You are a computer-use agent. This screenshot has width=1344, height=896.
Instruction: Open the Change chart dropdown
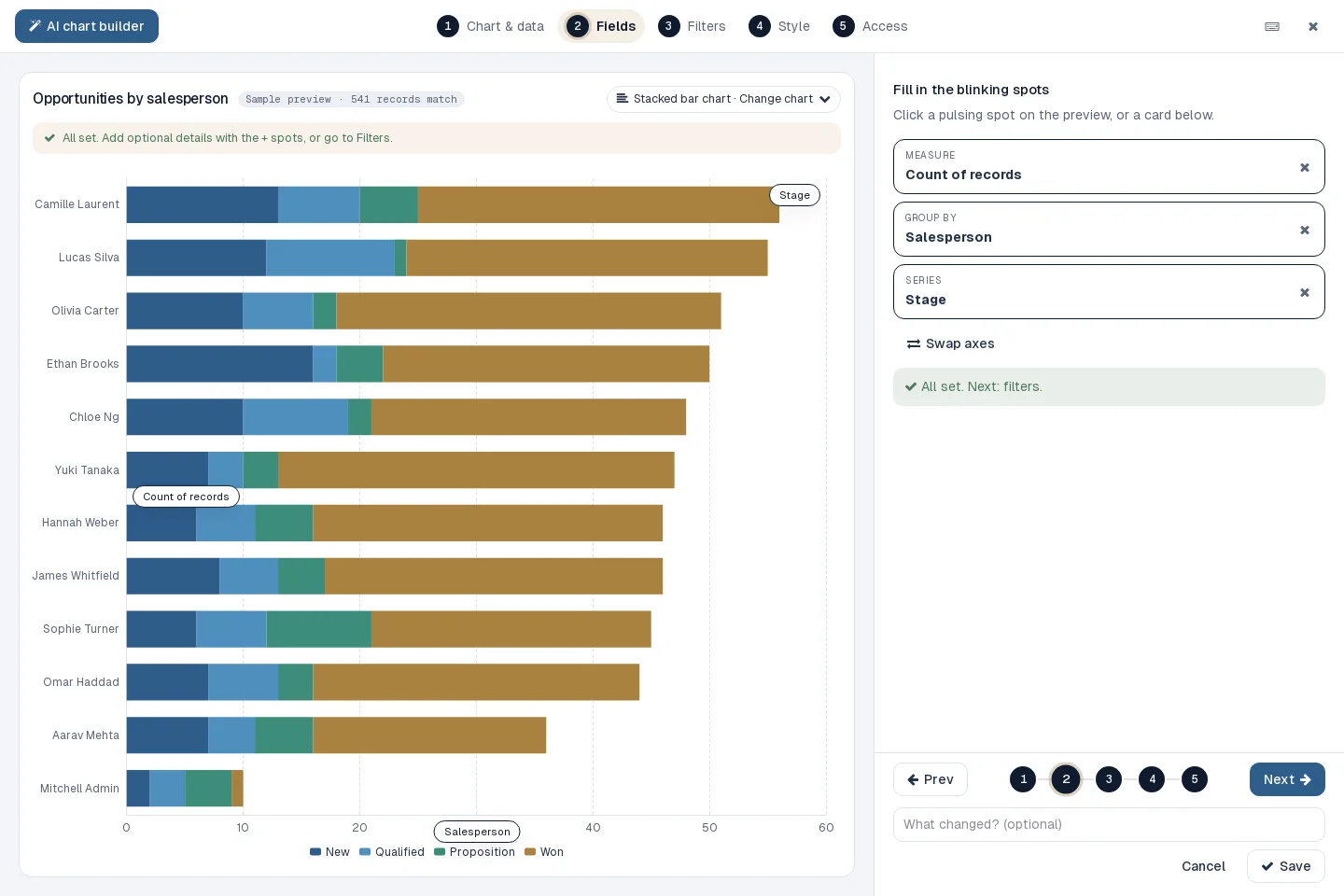tap(723, 99)
